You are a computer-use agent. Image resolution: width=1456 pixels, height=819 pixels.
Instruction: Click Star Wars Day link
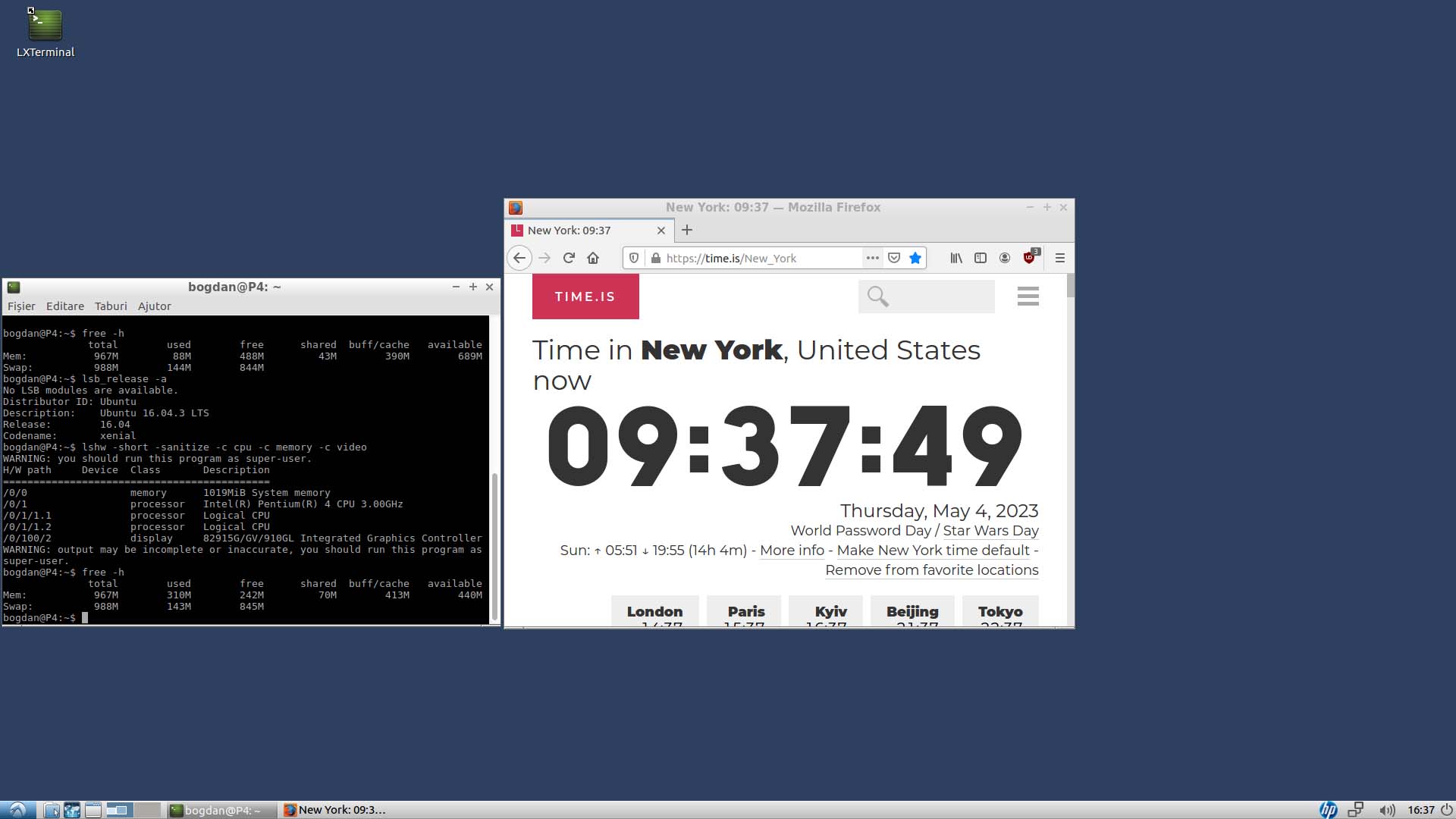coord(990,531)
